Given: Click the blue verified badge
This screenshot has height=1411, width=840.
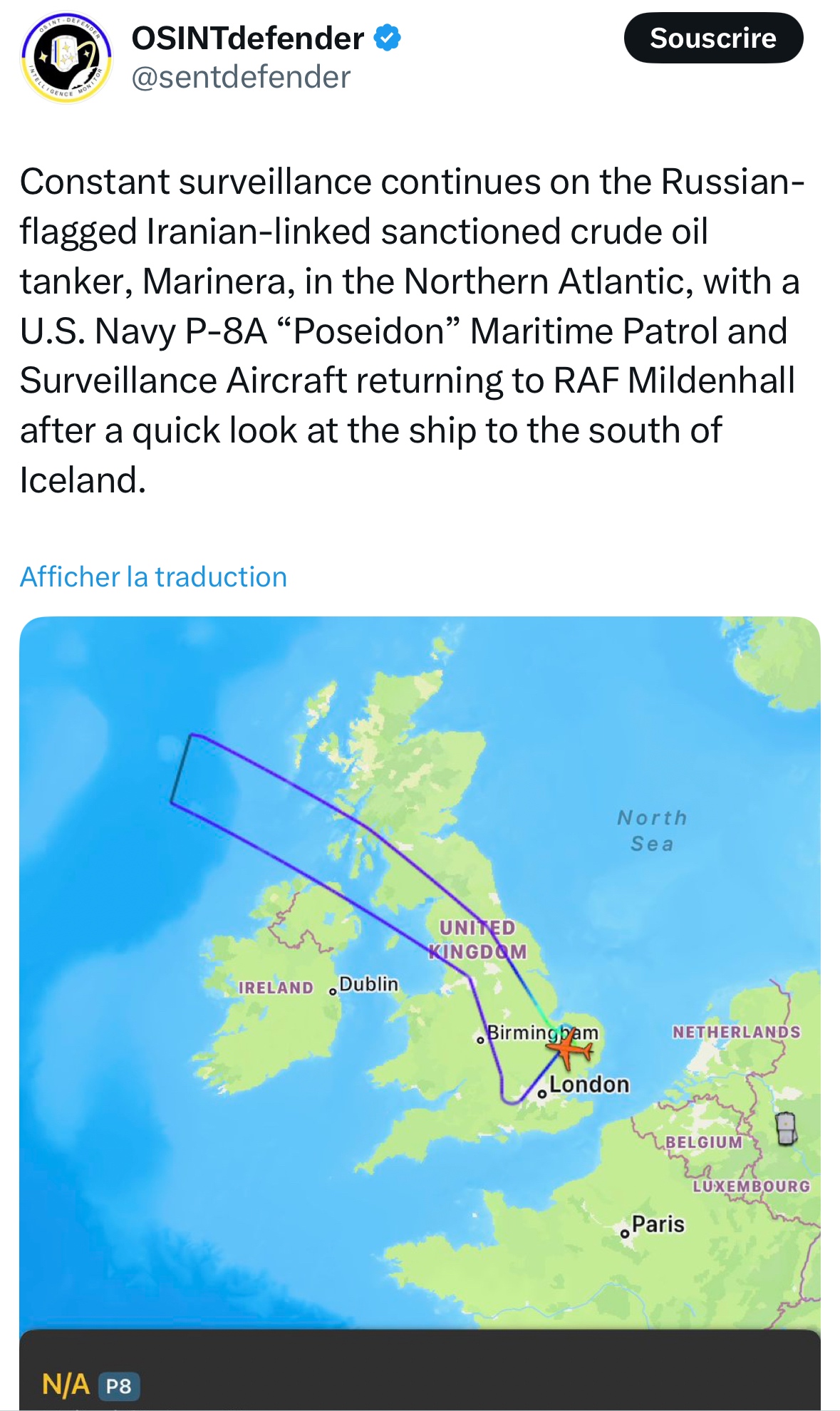Looking at the screenshot, I should [x=388, y=38].
